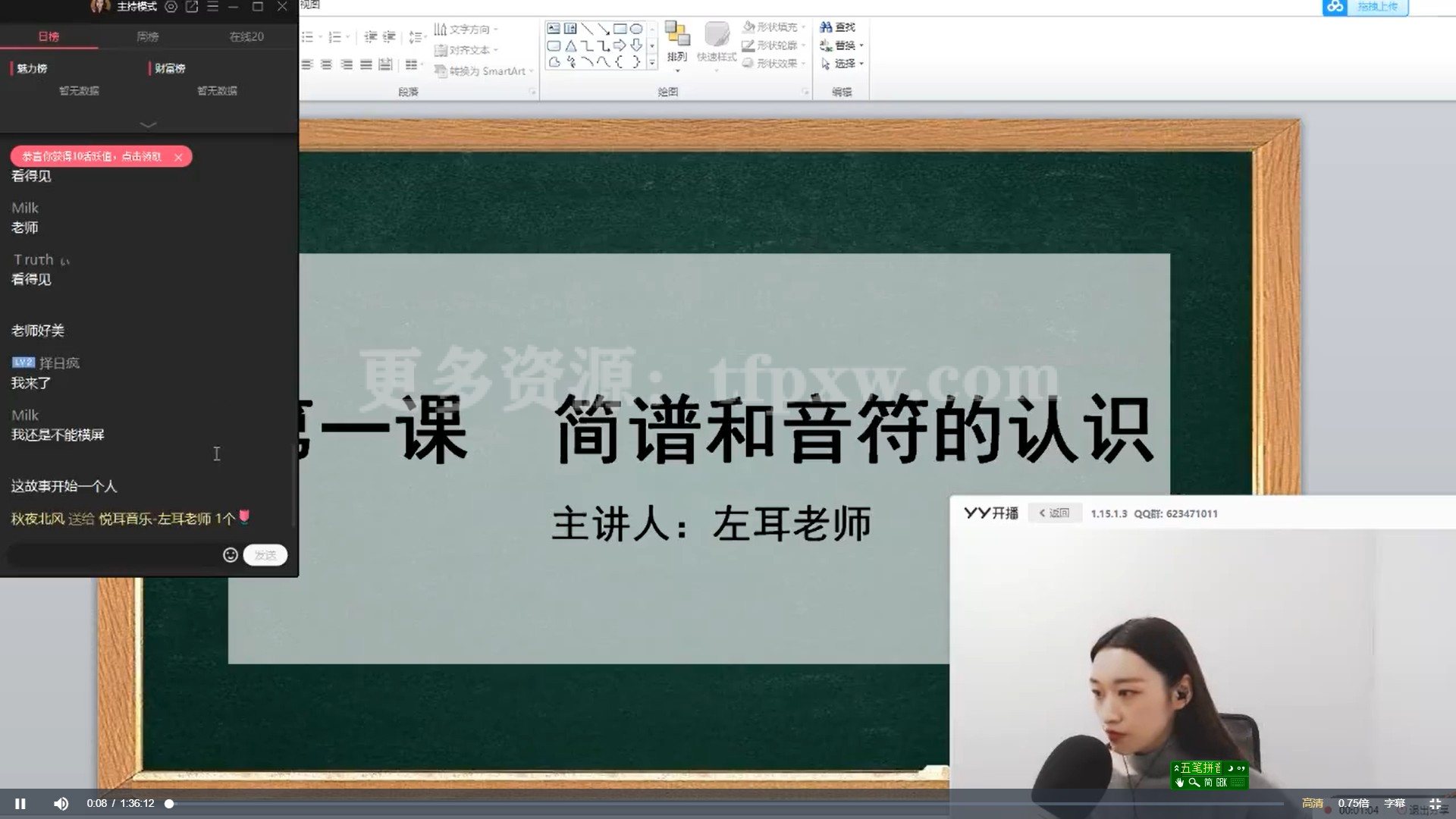Click the fullscreen icon in player bar
The width and height of the screenshot is (1456, 819).
coord(1436,803)
